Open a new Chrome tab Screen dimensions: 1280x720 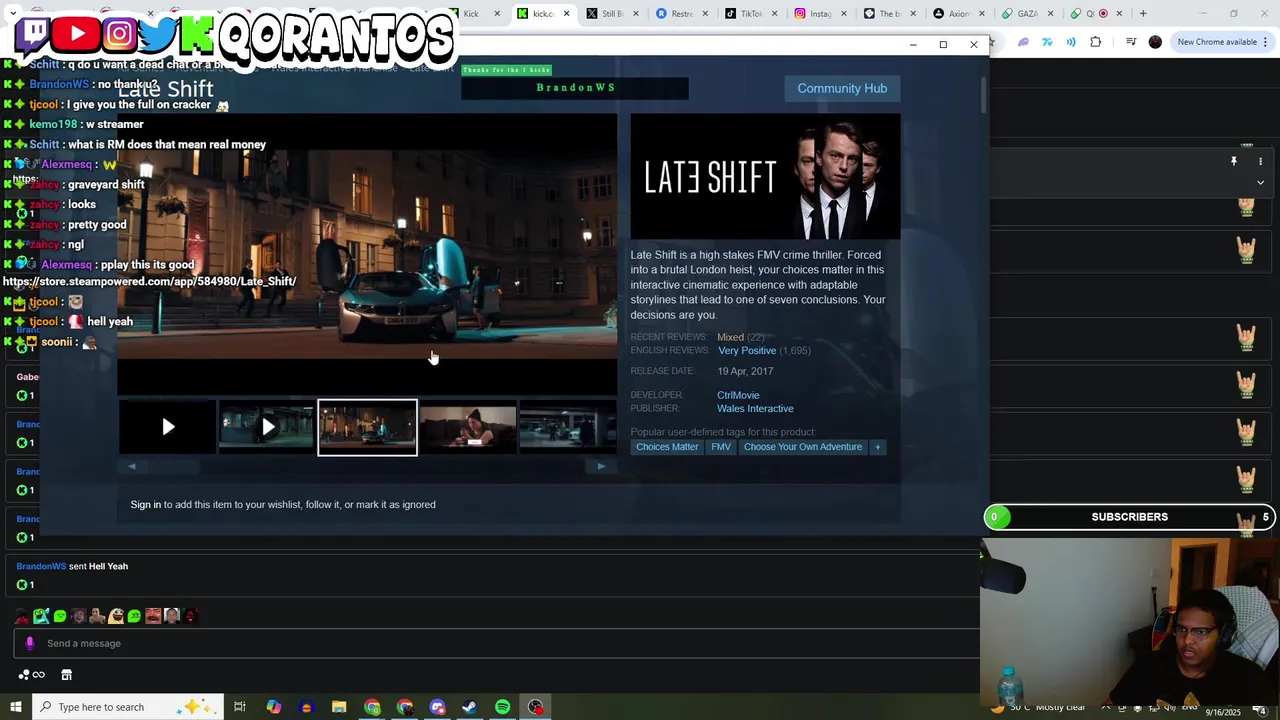pos(1143,13)
